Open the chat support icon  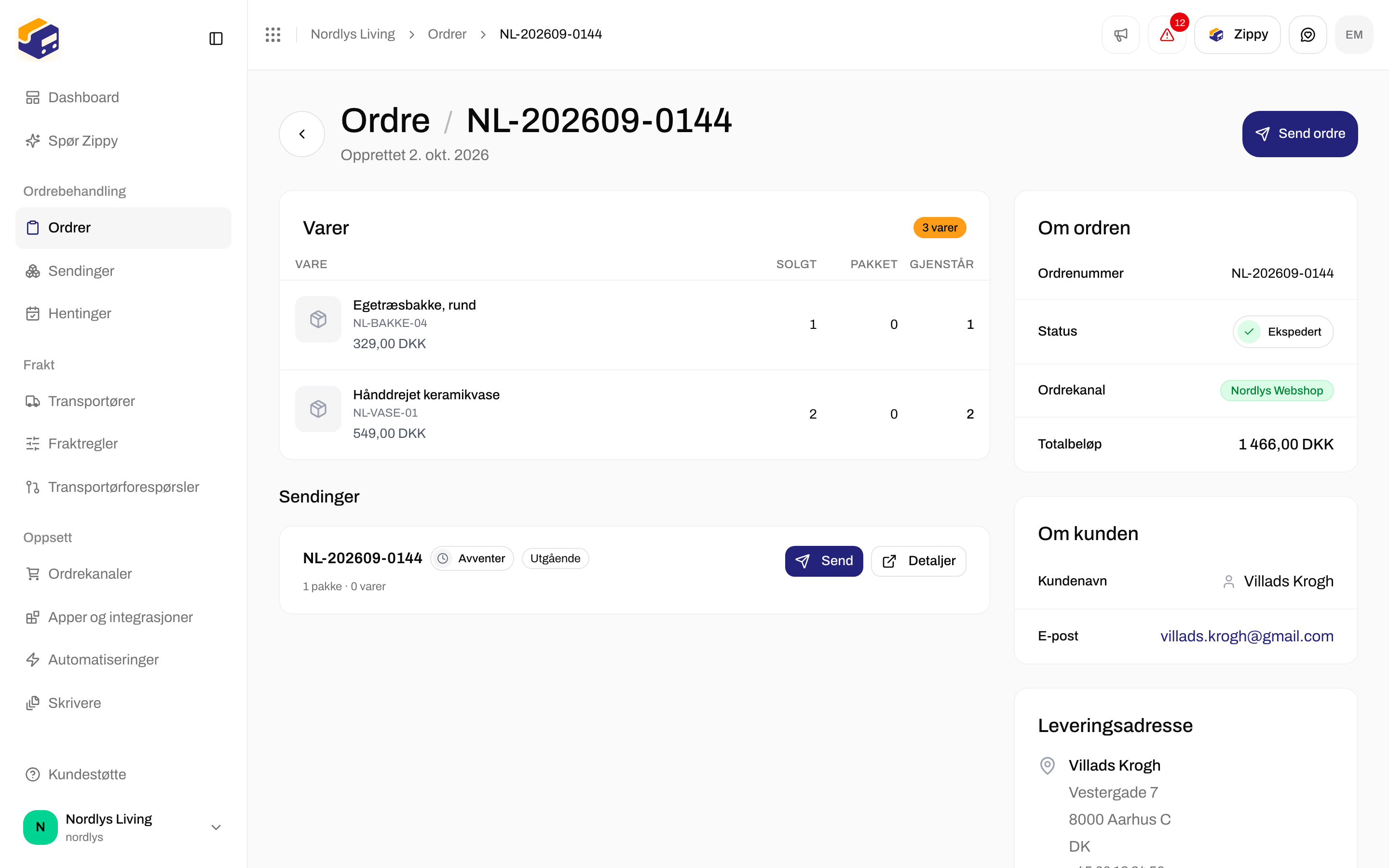pyautogui.click(x=1307, y=34)
